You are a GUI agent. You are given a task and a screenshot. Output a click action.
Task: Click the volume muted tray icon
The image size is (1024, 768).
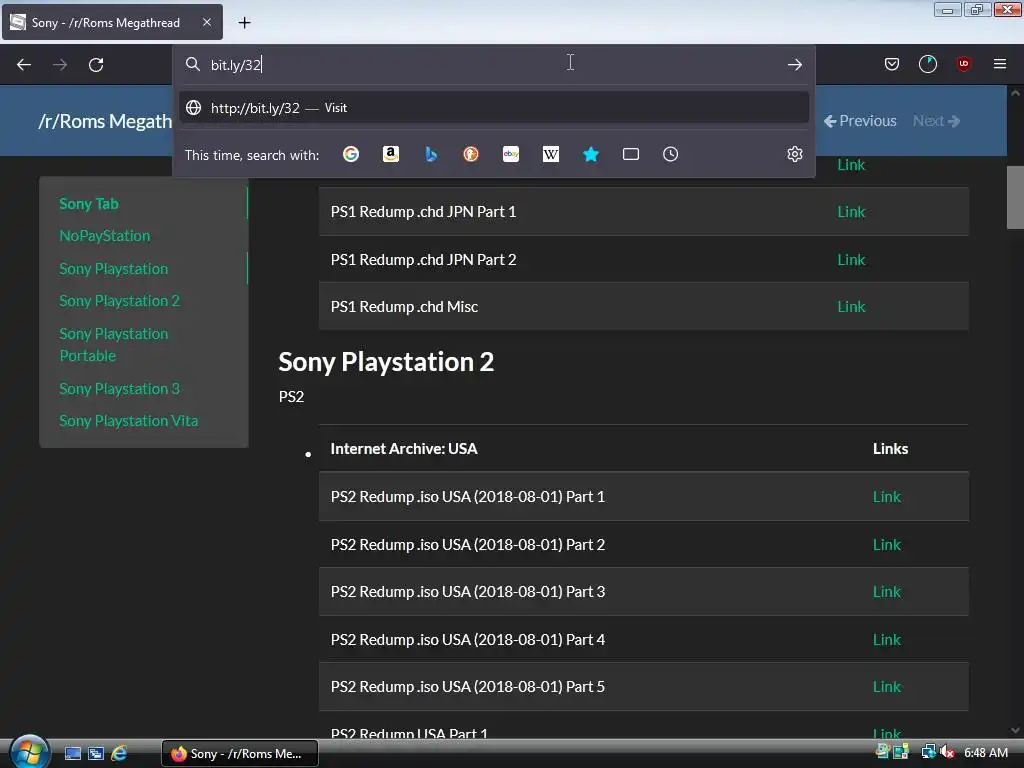pos(948,752)
